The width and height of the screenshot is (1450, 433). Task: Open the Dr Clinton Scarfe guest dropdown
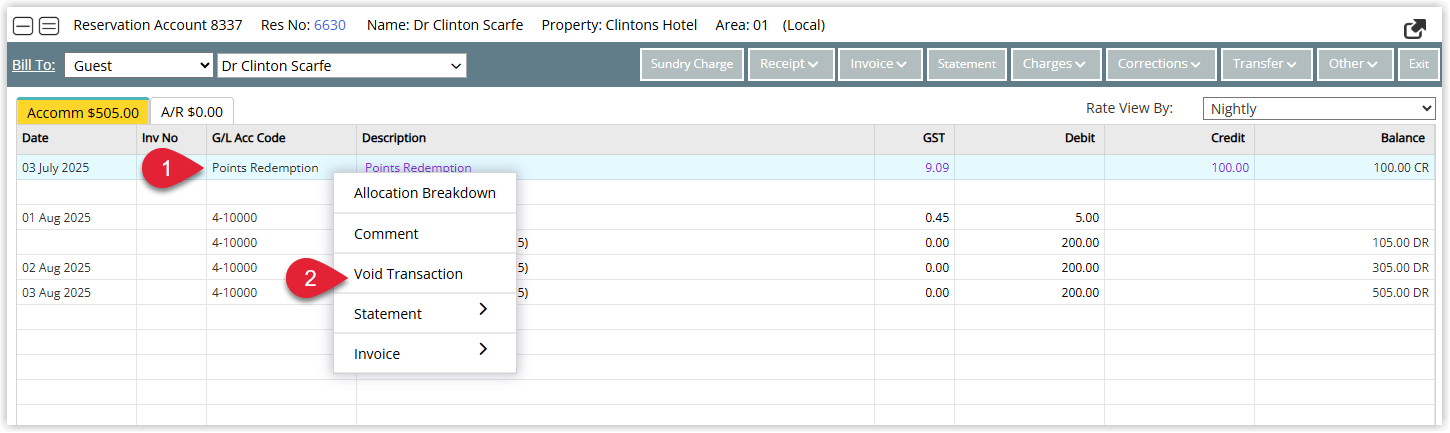[x=342, y=66]
